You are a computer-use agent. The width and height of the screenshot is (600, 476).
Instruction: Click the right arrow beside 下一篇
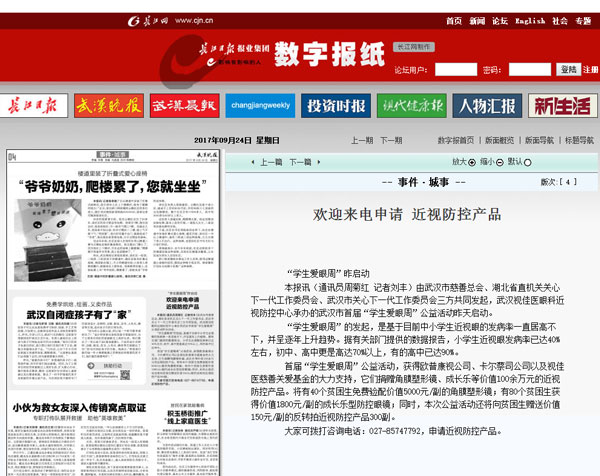point(319,162)
